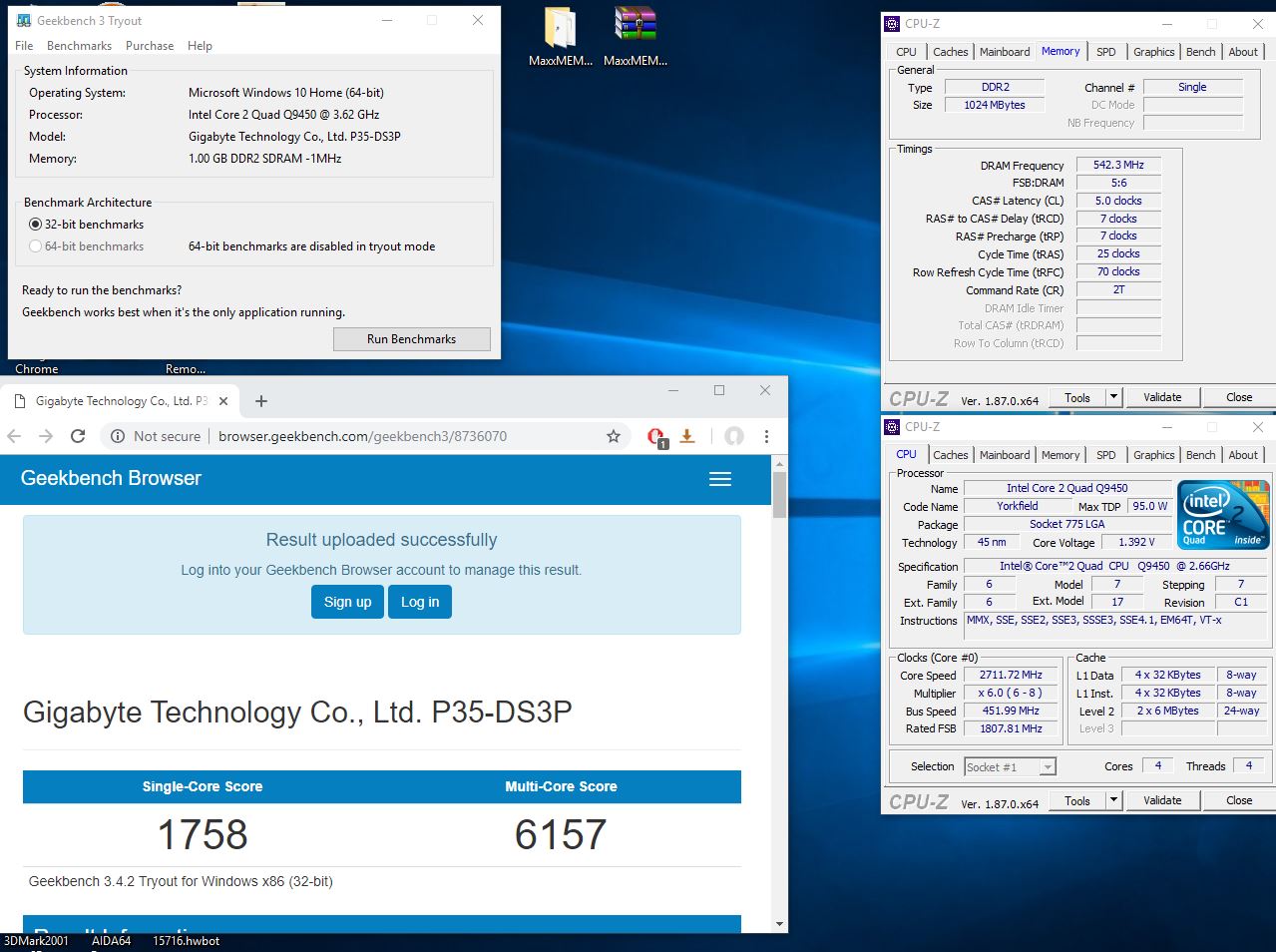Click Validate in CPU CPU-Z window
The width and height of the screenshot is (1276, 952).
(1162, 800)
